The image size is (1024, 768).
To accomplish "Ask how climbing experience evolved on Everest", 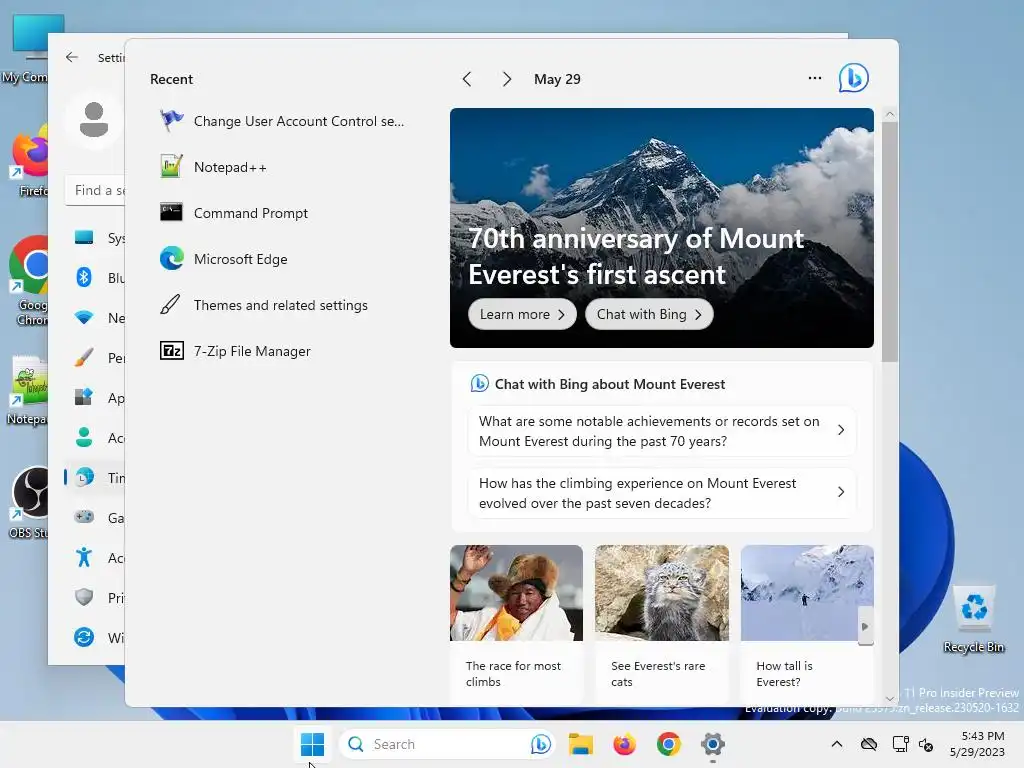I will (x=662, y=493).
